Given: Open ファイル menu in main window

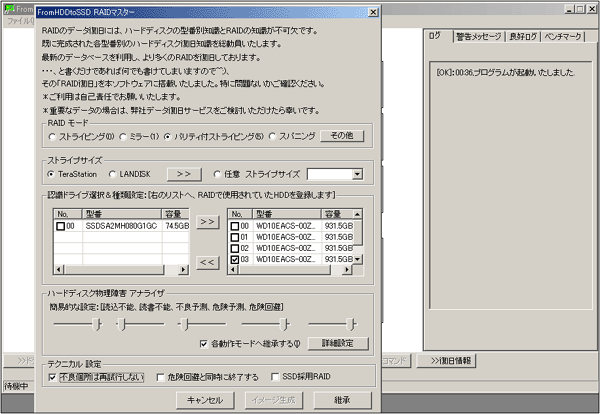Looking at the screenshot, I should point(20,21).
